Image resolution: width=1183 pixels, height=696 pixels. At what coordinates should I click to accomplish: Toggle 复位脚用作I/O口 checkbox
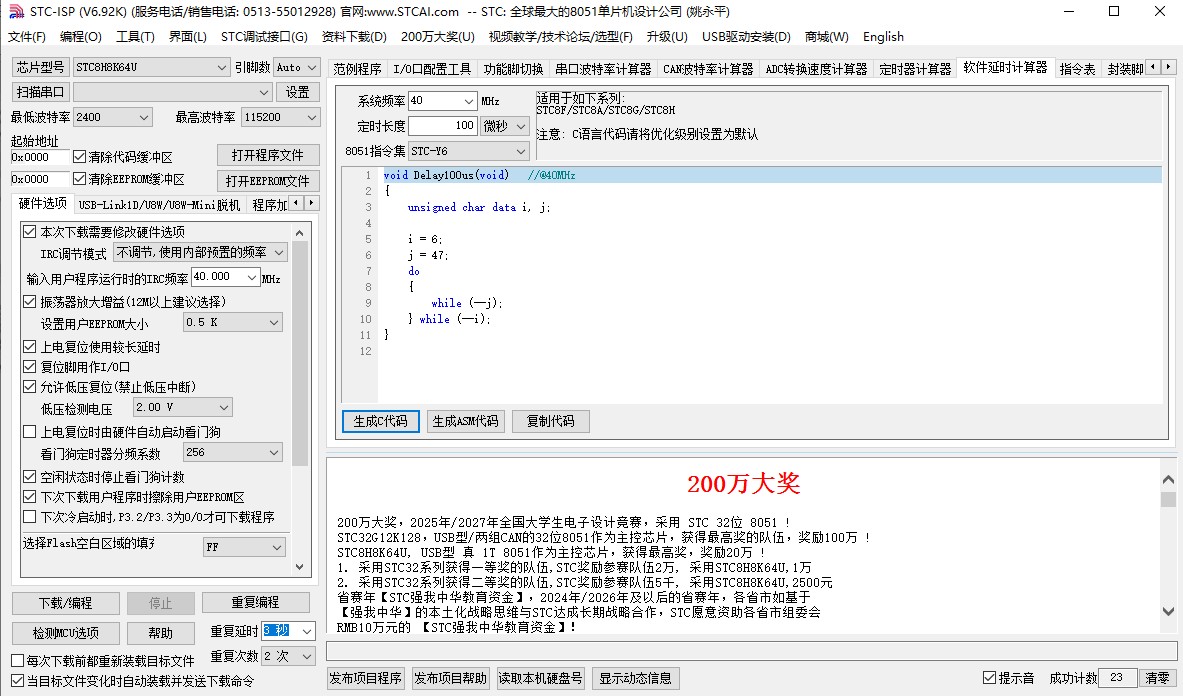tap(29, 366)
